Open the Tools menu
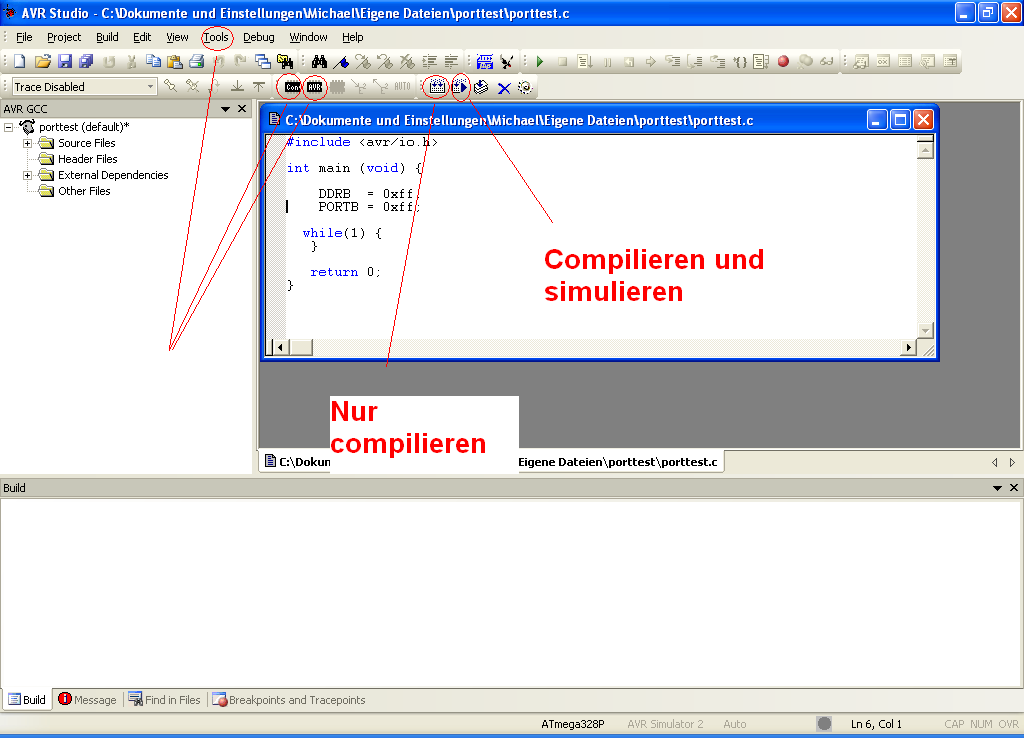Screen dimensions: 1024x738 (x=216, y=37)
